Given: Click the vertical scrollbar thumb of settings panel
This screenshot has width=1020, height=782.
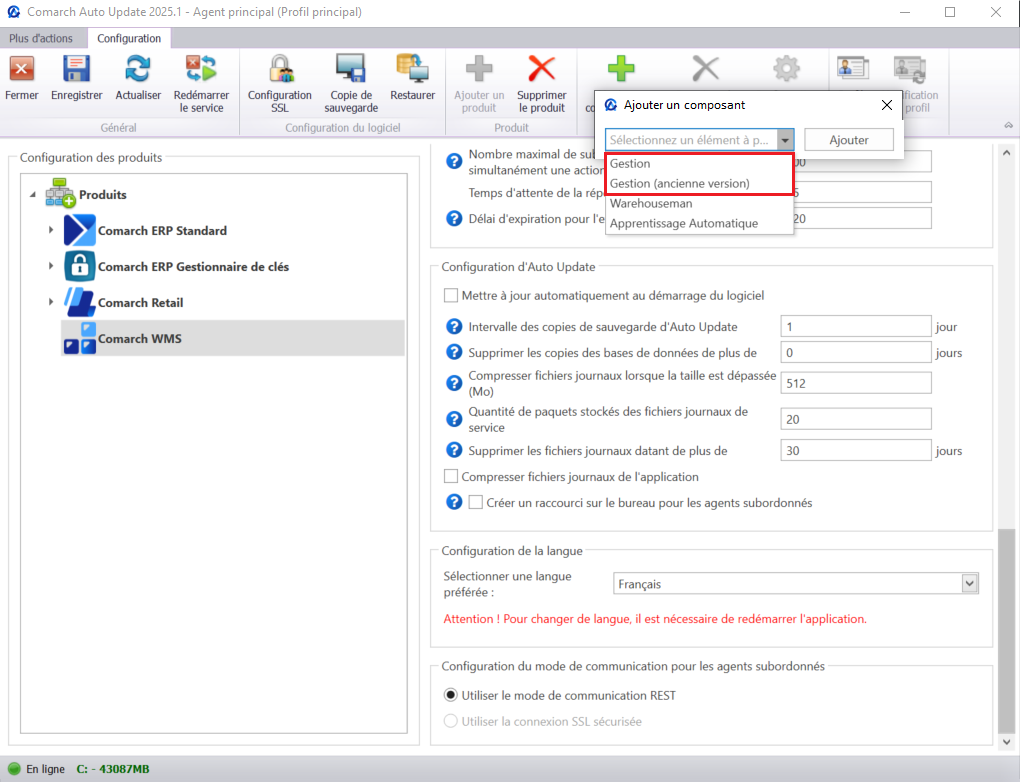Looking at the screenshot, I should coord(1006,630).
